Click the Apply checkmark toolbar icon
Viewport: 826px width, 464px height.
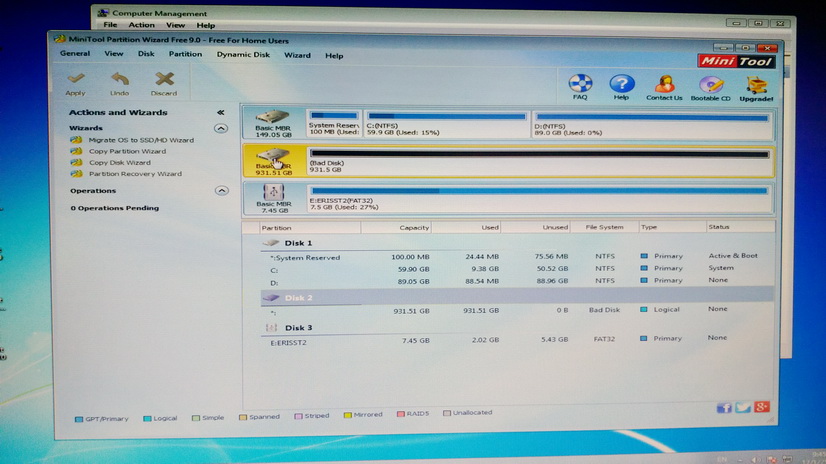point(76,79)
